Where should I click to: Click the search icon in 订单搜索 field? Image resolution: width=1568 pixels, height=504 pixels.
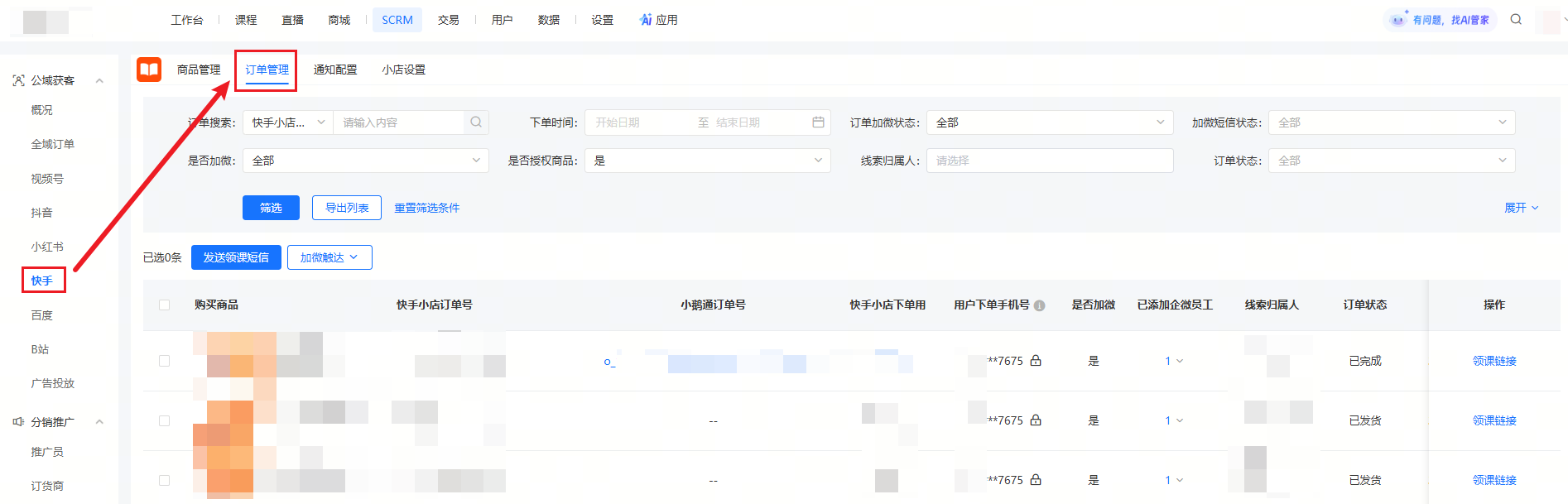(x=476, y=122)
